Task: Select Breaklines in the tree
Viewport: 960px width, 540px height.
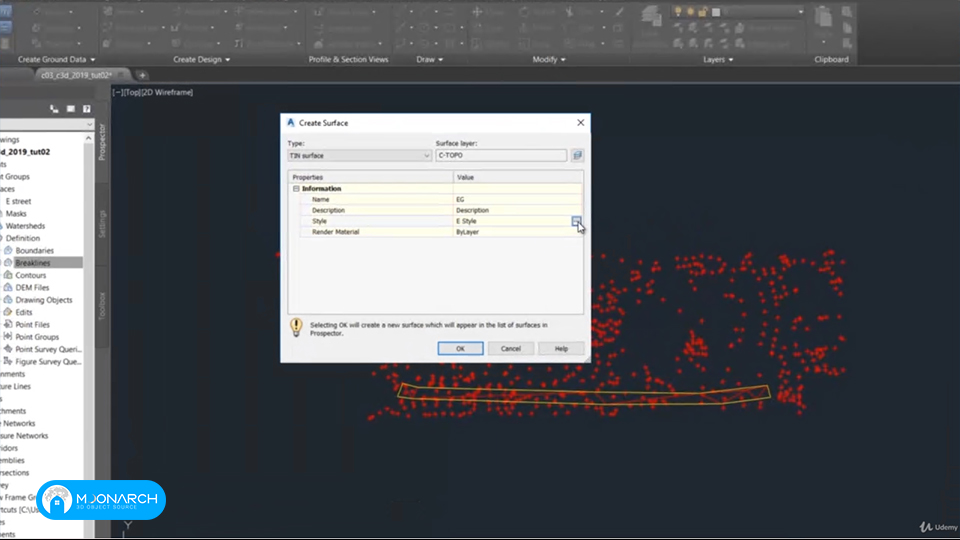Action: 33,263
